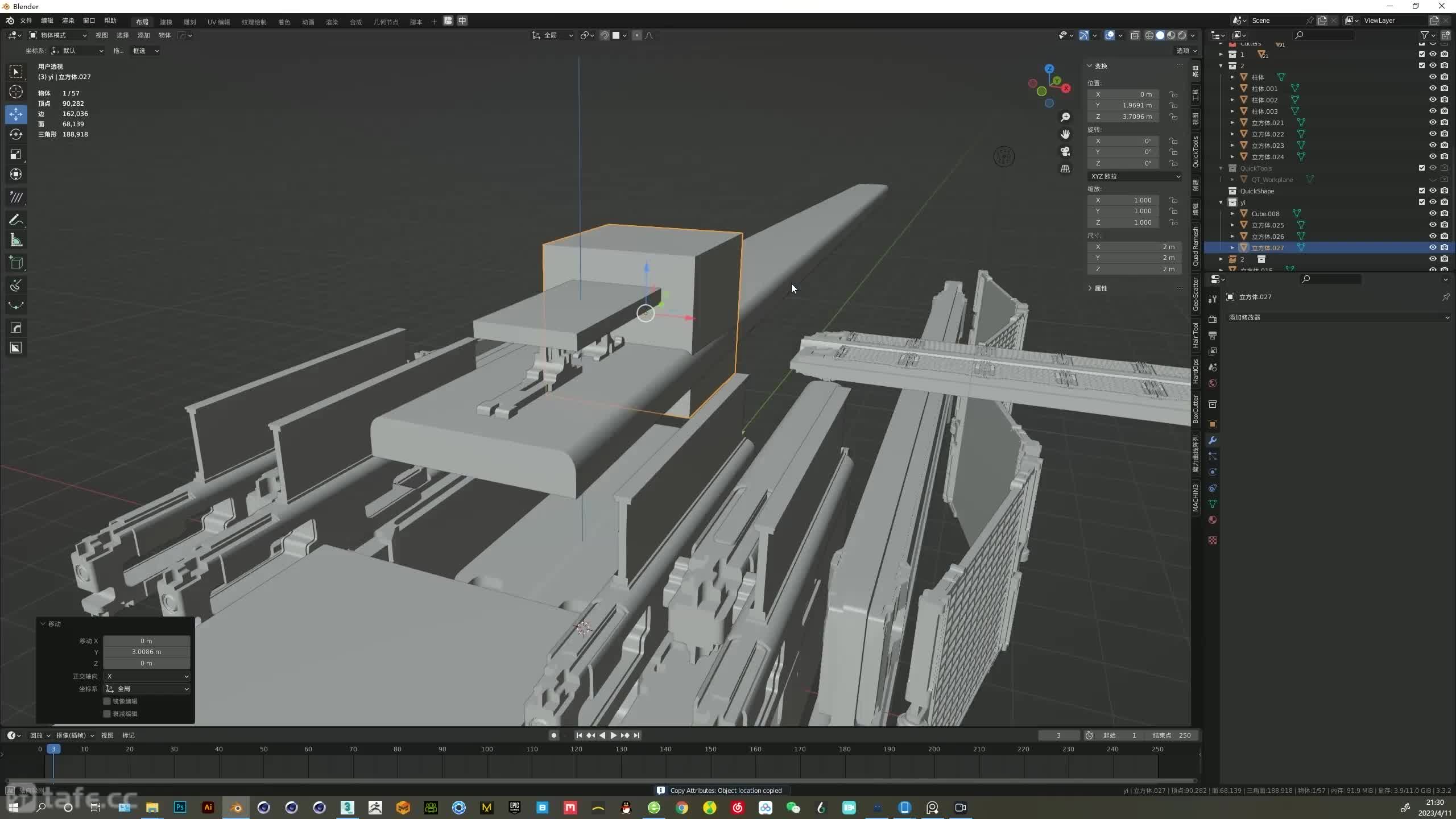The width and height of the screenshot is (1456, 819).
Task: Expand 立方体.021 in the outliner
Action: (x=1232, y=123)
